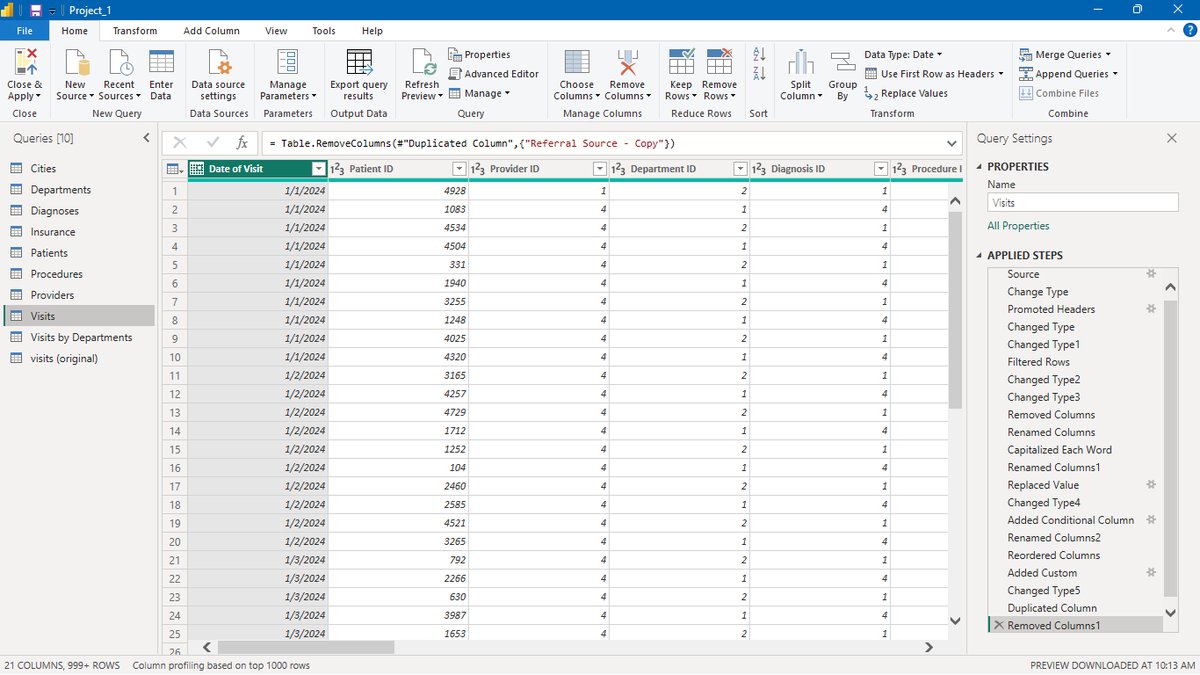The width and height of the screenshot is (1200, 675).
Task: Click the Replace Values command
Action: coord(906,93)
